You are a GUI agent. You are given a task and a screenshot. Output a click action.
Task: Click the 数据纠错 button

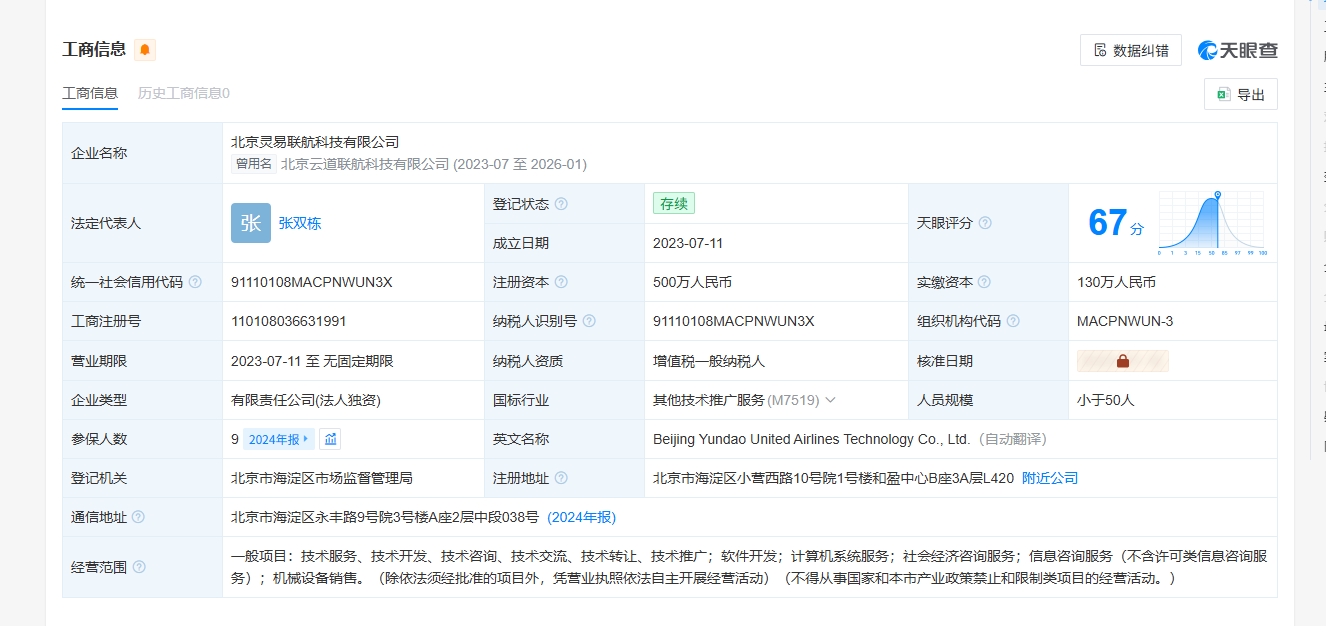click(x=1130, y=50)
